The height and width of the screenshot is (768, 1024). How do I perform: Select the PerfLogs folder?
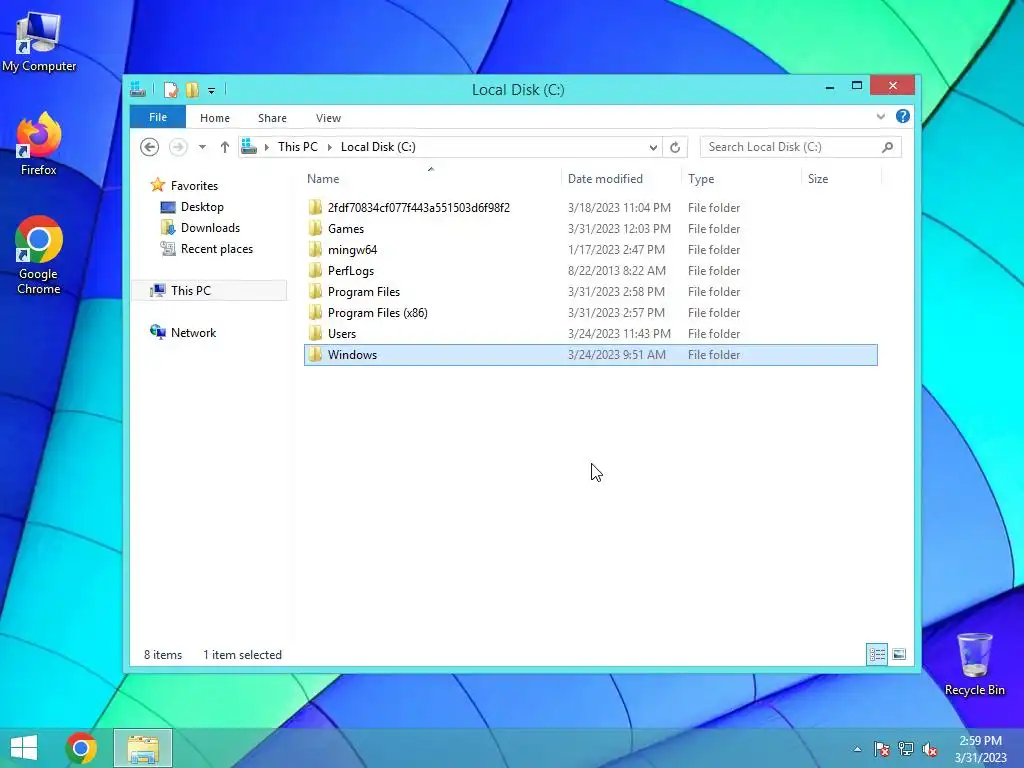pyautogui.click(x=590, y=270)
